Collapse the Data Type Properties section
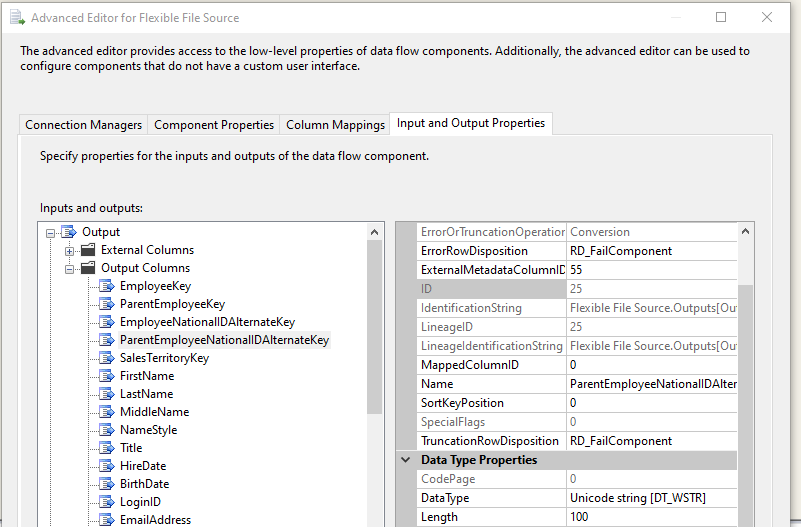Image resolution: width=801 pixels, height=527 pixels. [x=406, y=460]
